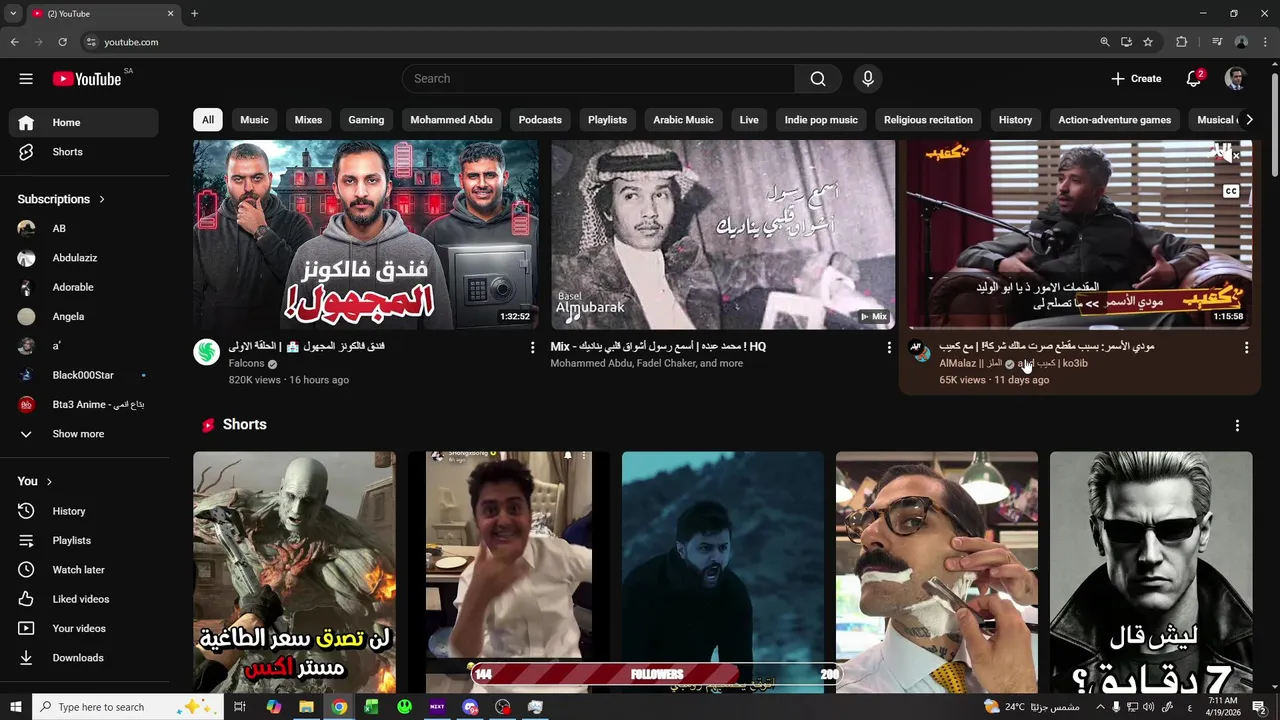Open Watch later in the sidebar
Screen dimensions: 1280x720
coord(84,570)
